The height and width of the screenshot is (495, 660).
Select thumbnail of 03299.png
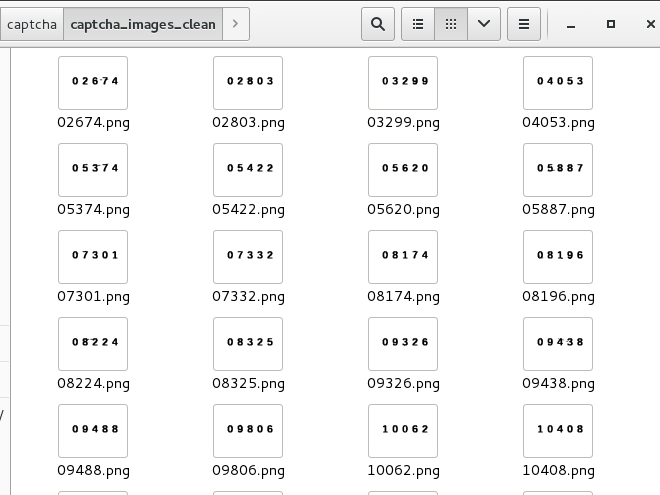point(403,83)
